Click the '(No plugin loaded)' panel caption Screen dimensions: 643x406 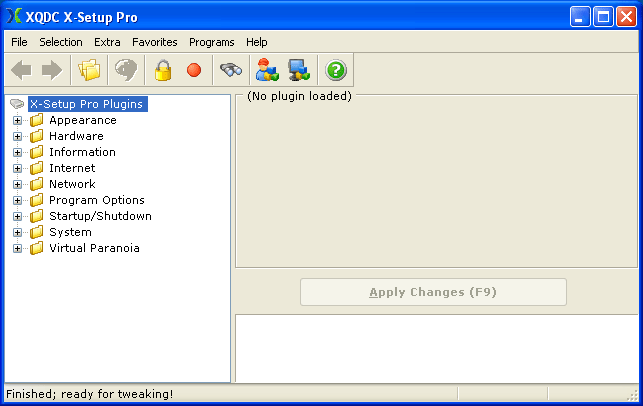(299, 96)
